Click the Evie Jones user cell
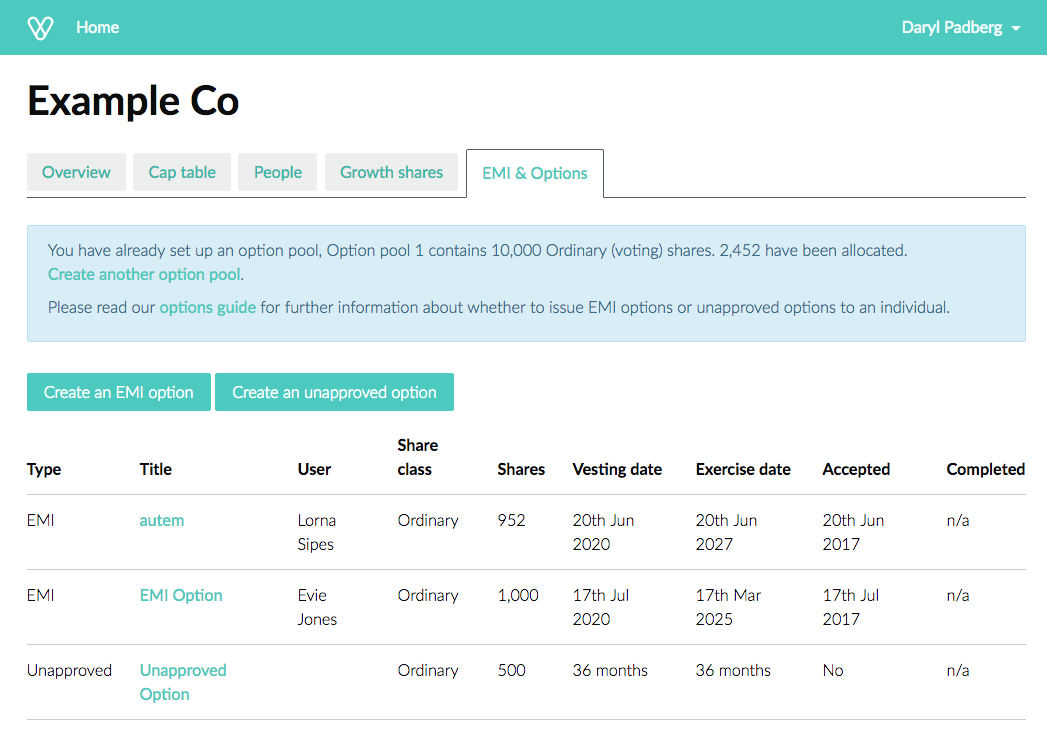 [317, 607]
